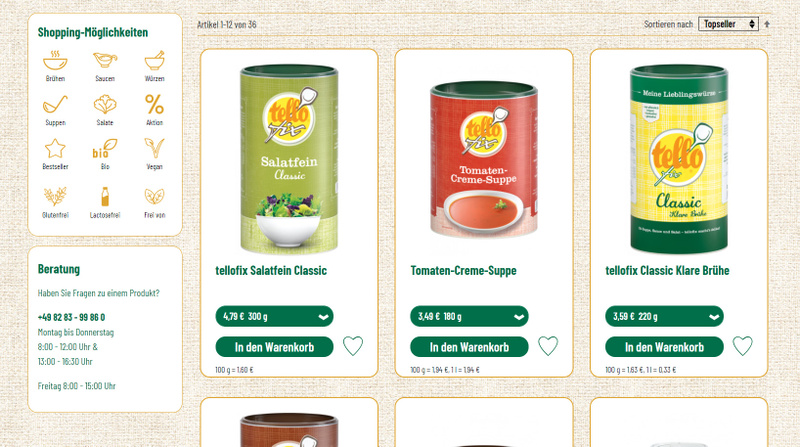This screenshot has height=447, width=800.
Task: Filter by Vegan leaf icon
Action: pyautogui.click(x=155, y=148)
